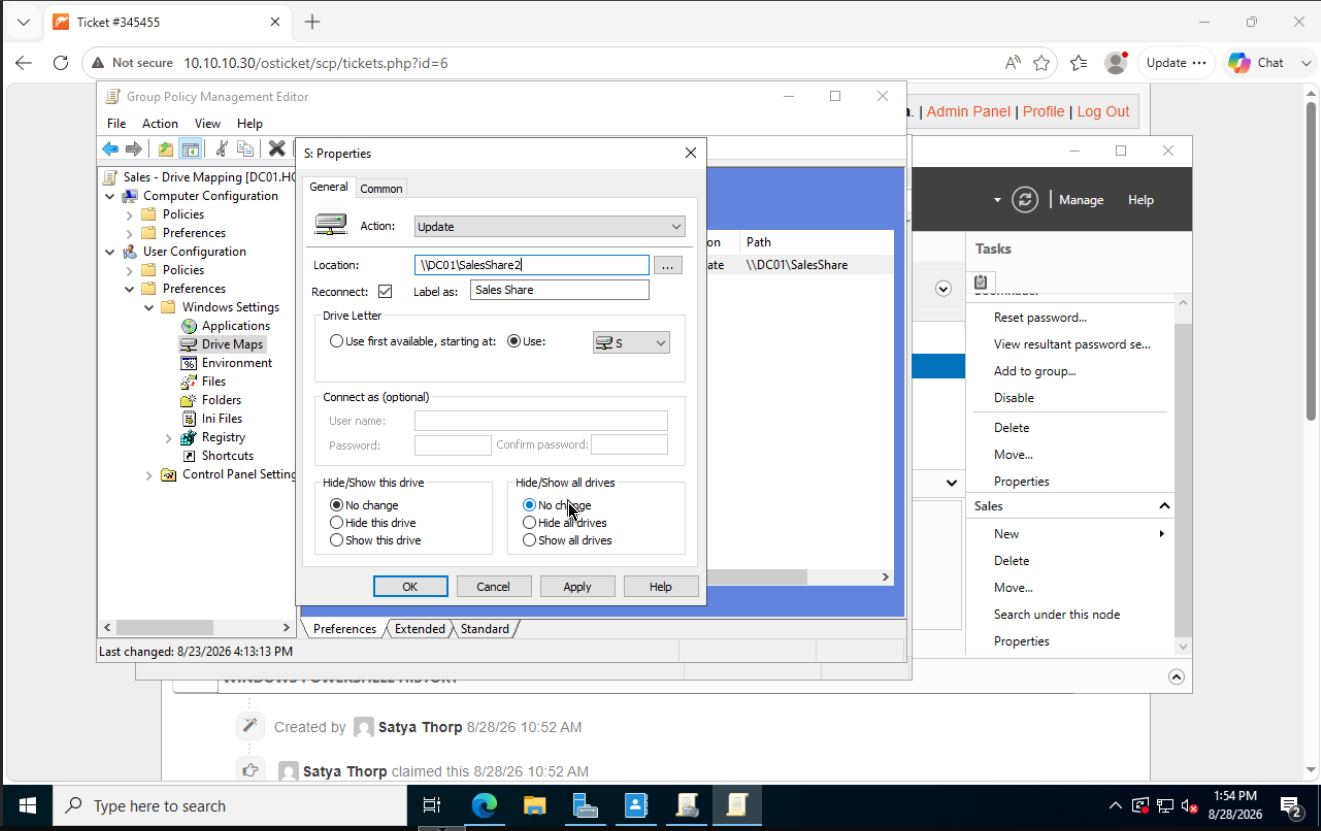Open the Action dropdown showing Update
The height and width of the screenshot is (831, 1321).
[x=549, y=227]
